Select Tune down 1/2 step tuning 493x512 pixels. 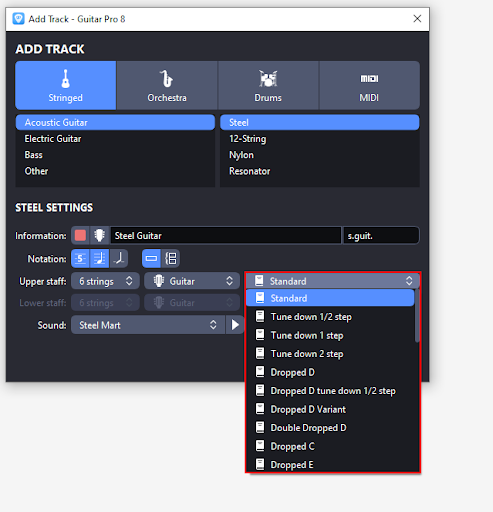[x=330, y=317]
